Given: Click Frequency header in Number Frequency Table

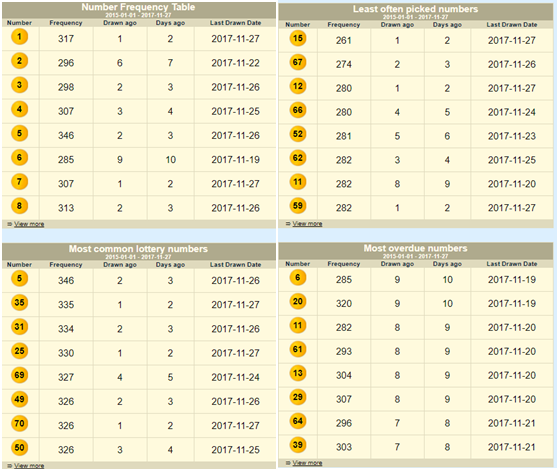Looking at the screenshot, I should tap(66, 23).
